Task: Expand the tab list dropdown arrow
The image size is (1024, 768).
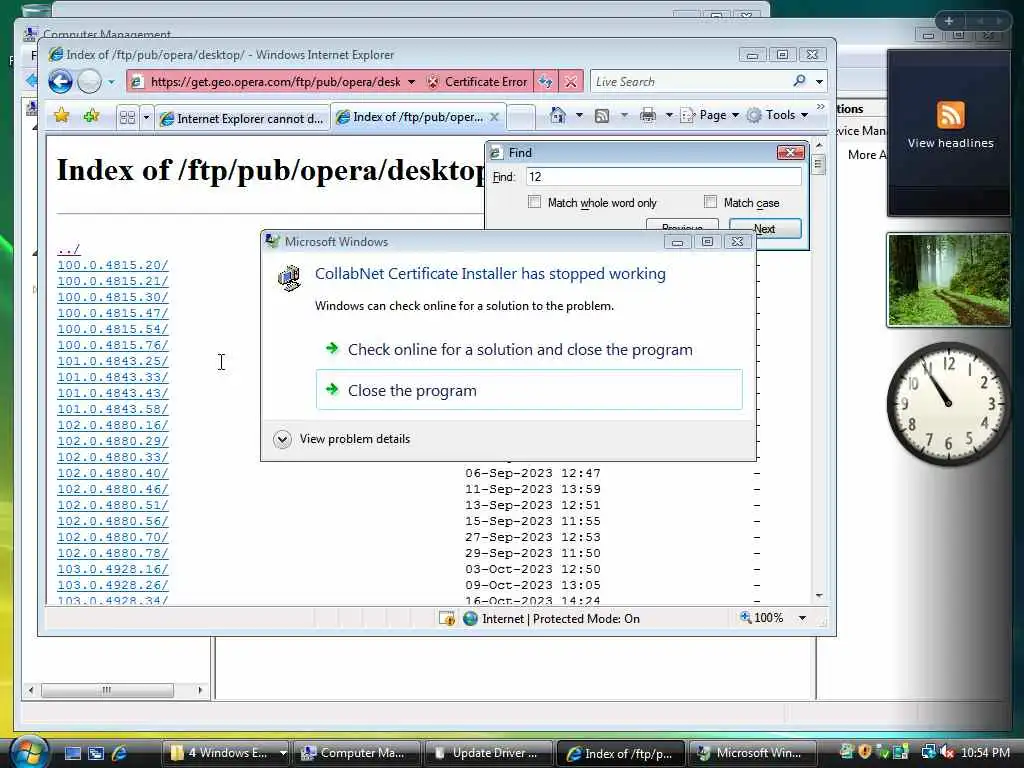Action: [146, 118]
